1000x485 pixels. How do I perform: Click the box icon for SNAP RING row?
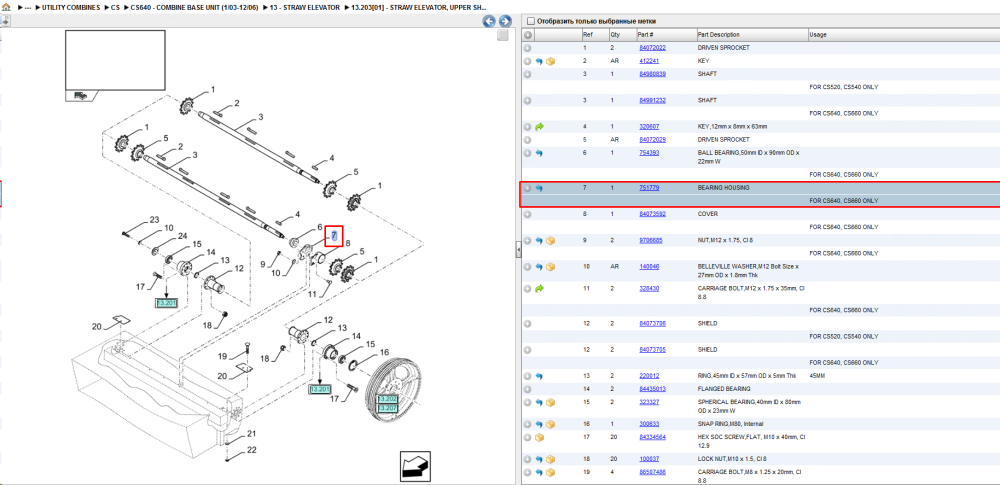(550, 424)
